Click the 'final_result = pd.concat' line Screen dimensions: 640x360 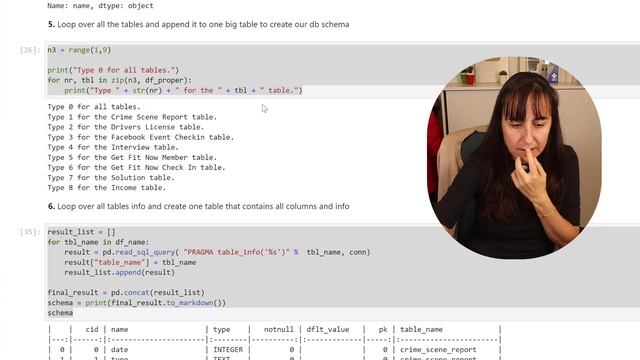click(x=126, y=293)
